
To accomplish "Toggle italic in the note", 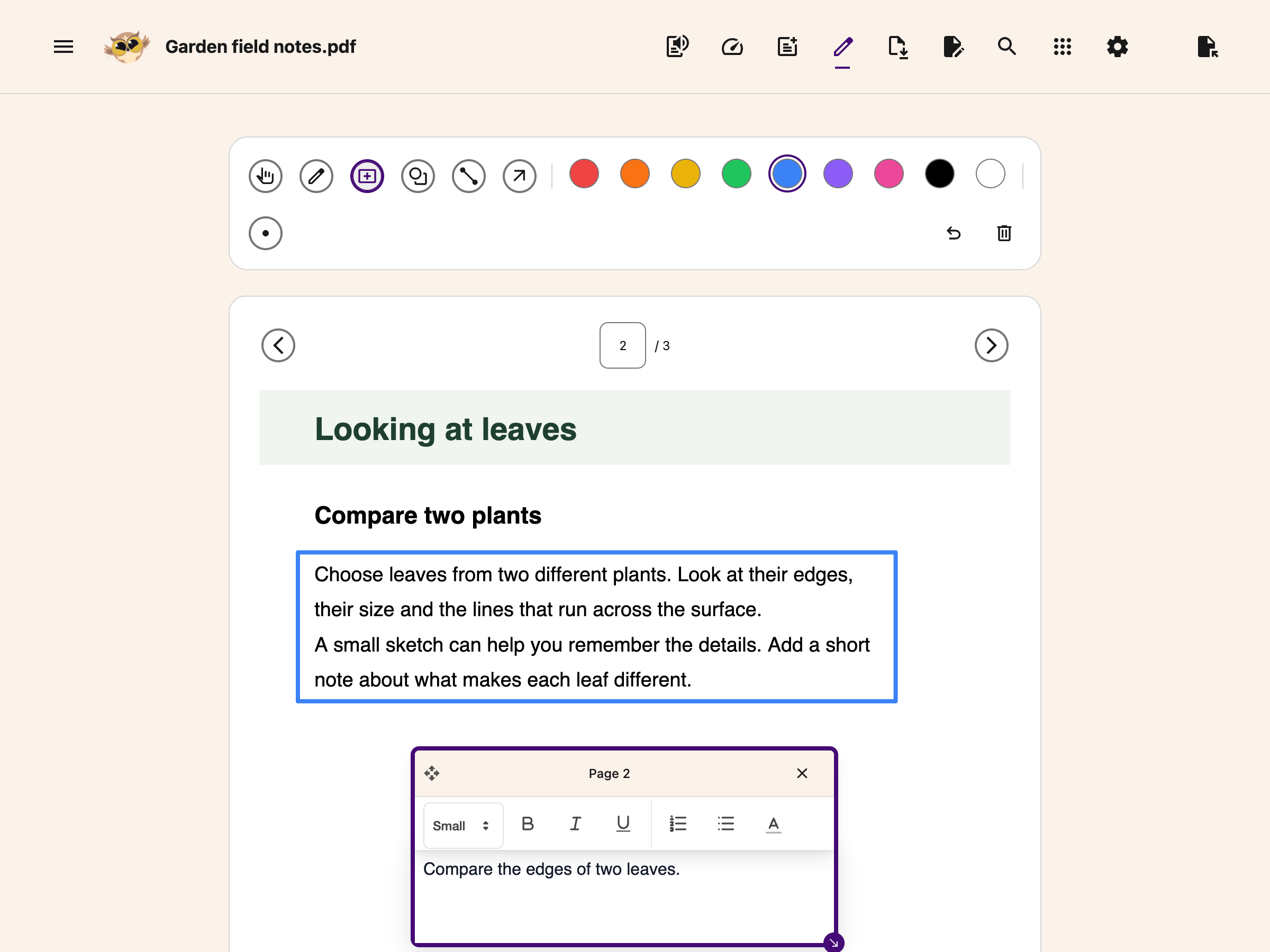I will tap(575, 824).
